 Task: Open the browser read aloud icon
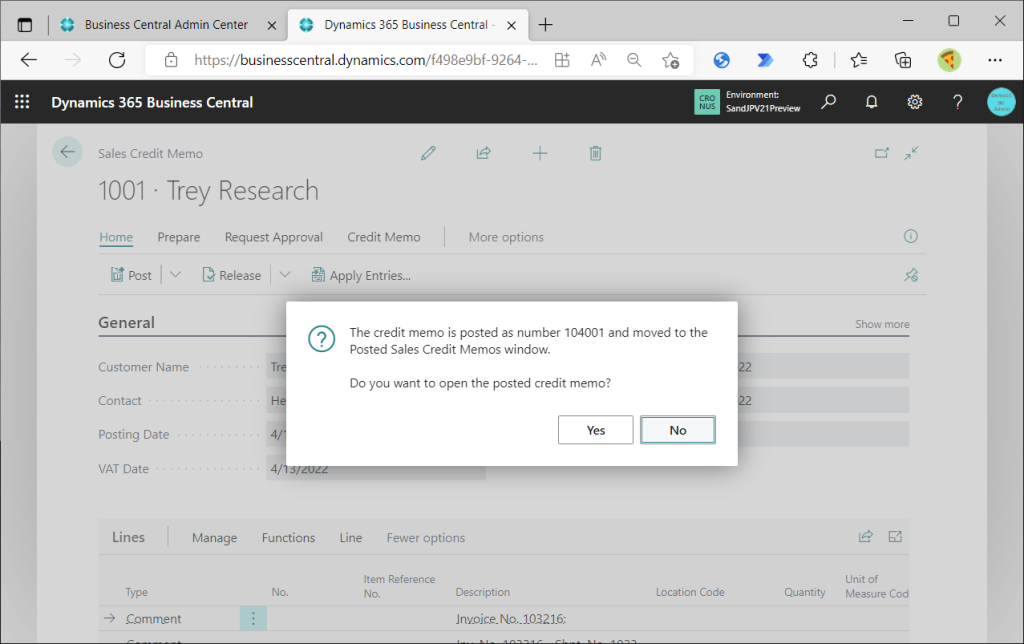pyautogui.click(x=598, y=60)
